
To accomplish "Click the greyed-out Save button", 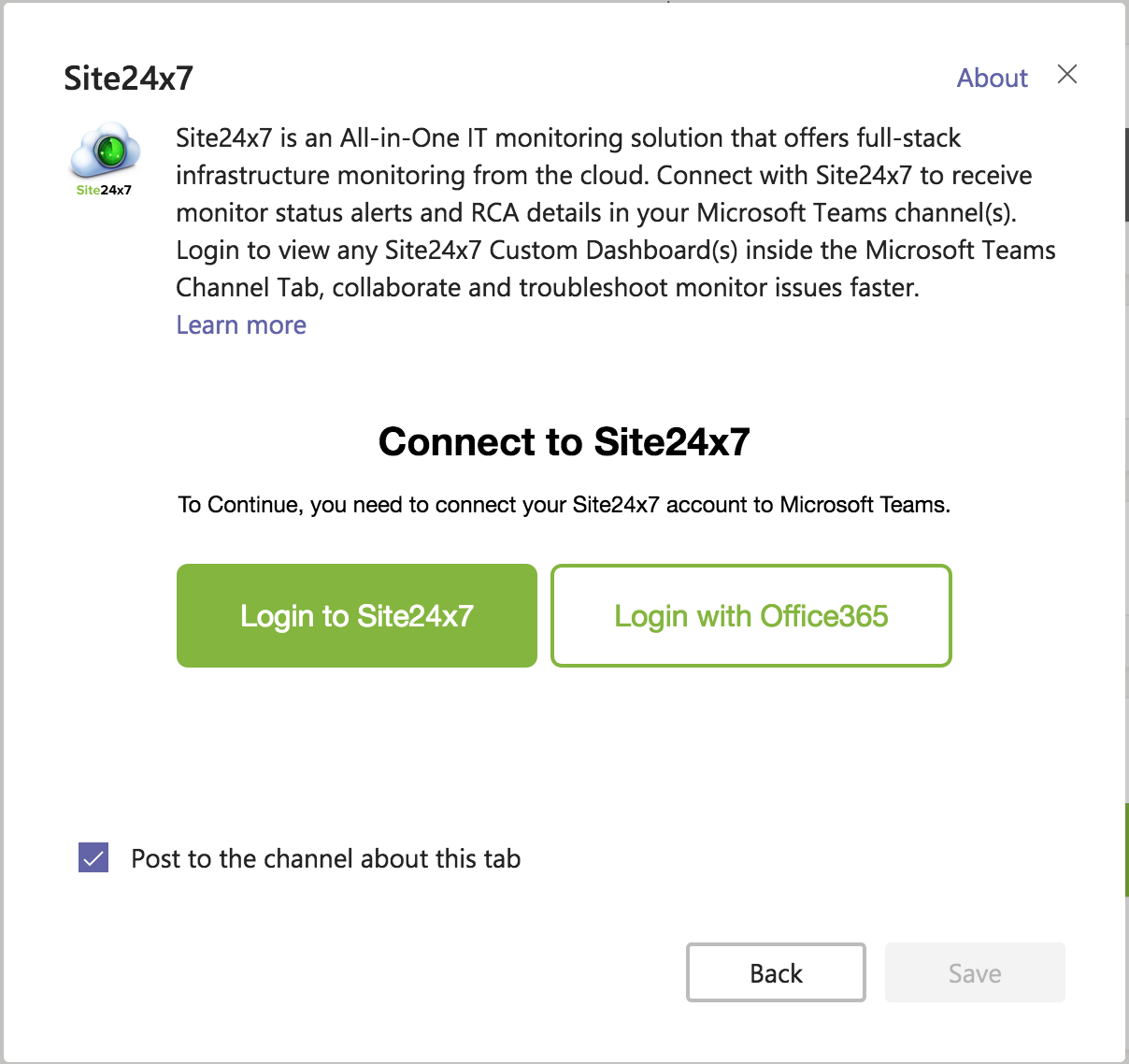I will click(975, 972).
